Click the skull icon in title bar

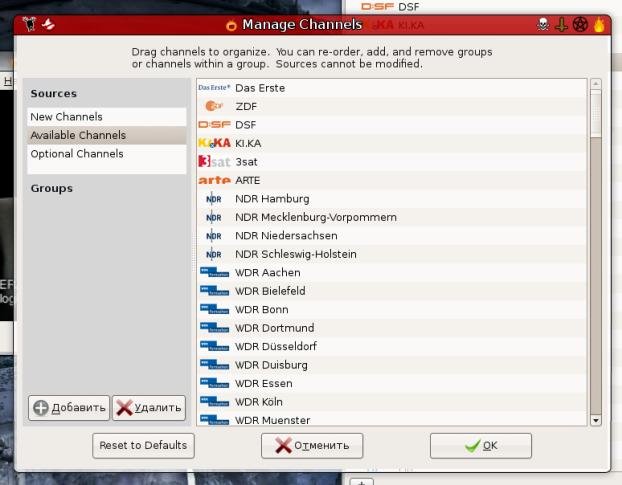(543, 25)
